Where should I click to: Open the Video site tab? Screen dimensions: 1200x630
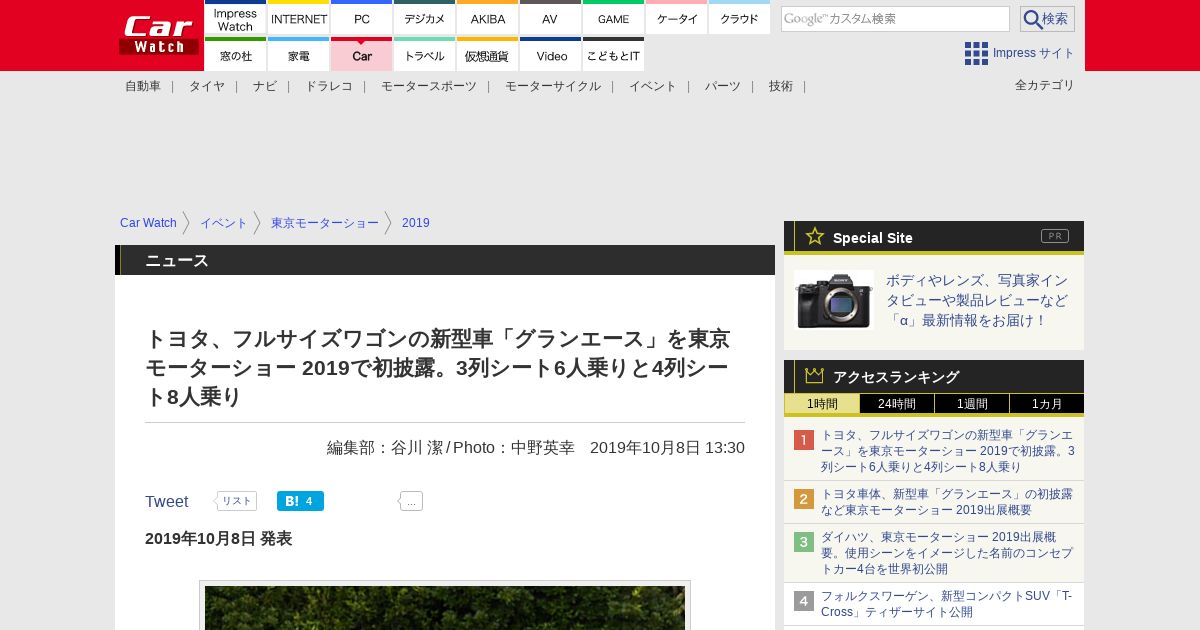tap(550, 56)
